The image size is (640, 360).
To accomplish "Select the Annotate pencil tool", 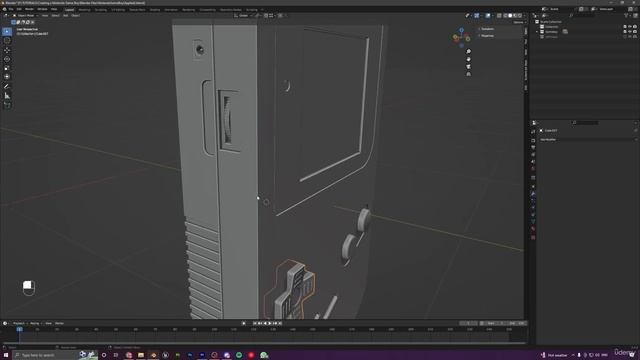I will (x=7, y=87).
